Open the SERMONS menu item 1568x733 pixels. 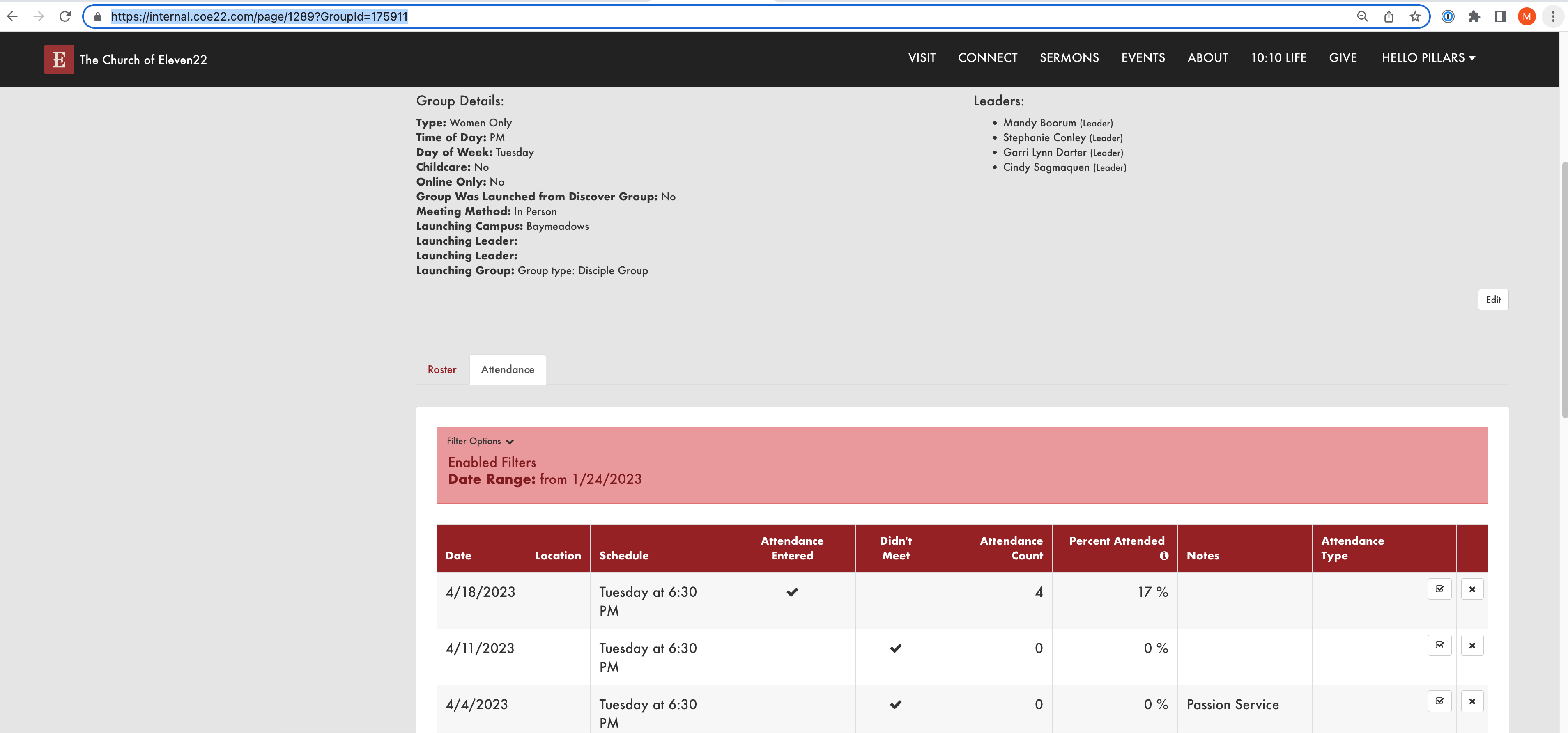[x=1069, y=58]
